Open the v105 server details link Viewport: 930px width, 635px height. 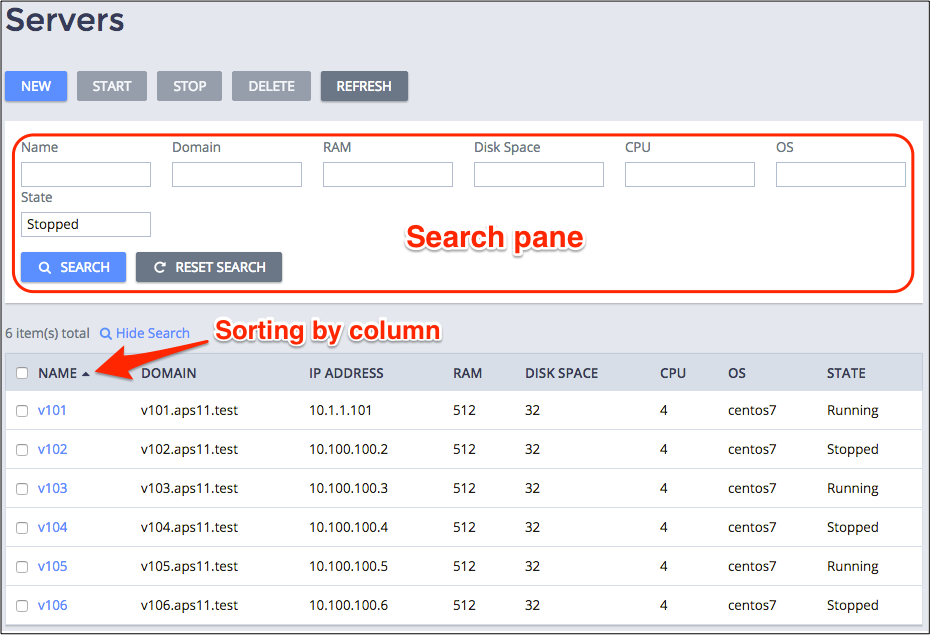(x=53, y=567)
